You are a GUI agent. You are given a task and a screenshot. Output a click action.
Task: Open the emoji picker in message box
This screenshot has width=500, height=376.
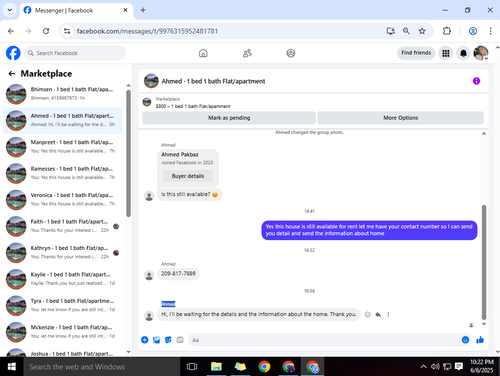point(465,340)
